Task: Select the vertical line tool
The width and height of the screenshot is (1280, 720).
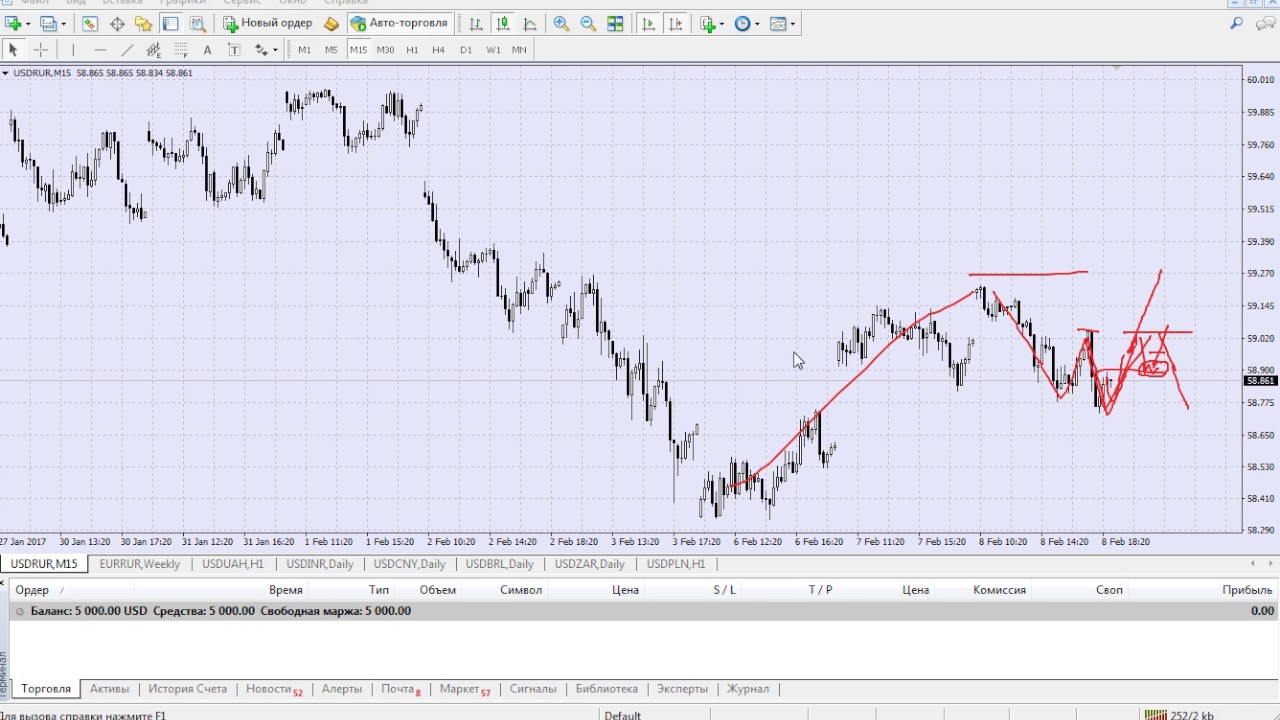Action: 73,49
